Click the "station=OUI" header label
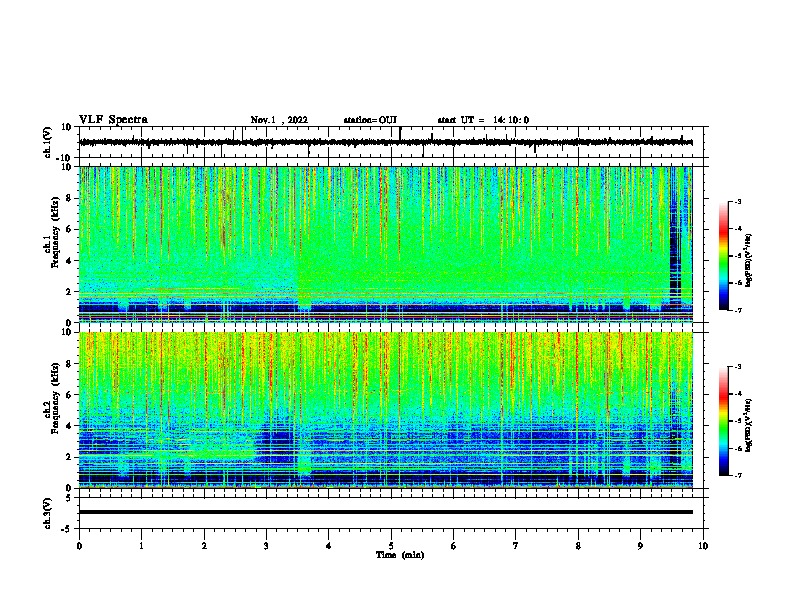This screenshot has width=792, height=612. [370, 120]
